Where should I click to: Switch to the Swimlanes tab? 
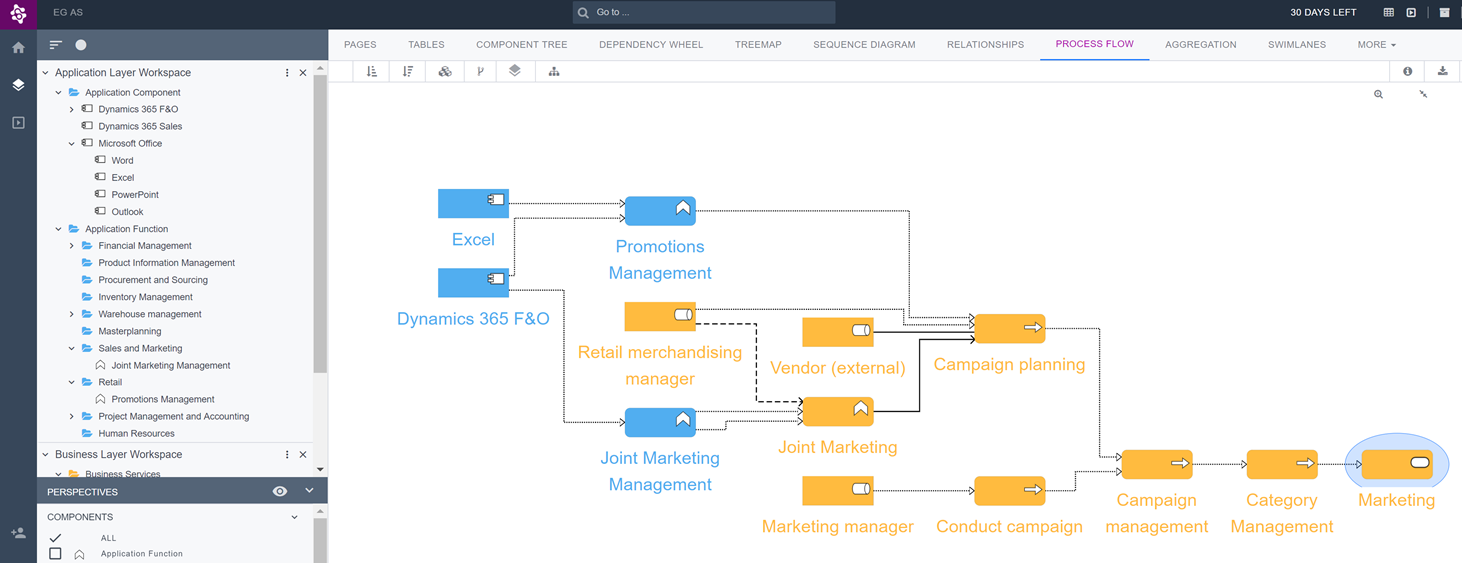[x=1296, y=44]
